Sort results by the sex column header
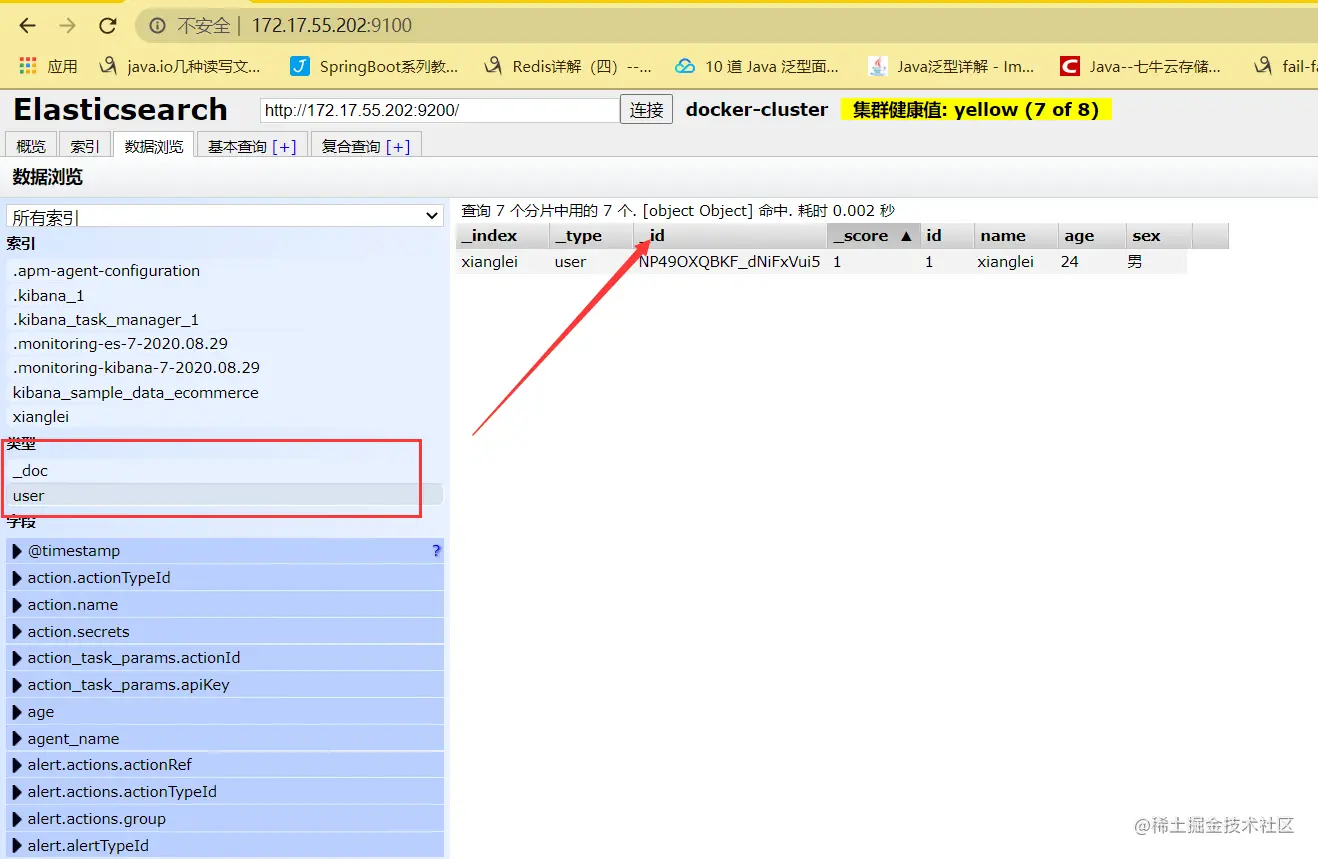This screenshot has width=1318, height=859. pos(1159,236)
